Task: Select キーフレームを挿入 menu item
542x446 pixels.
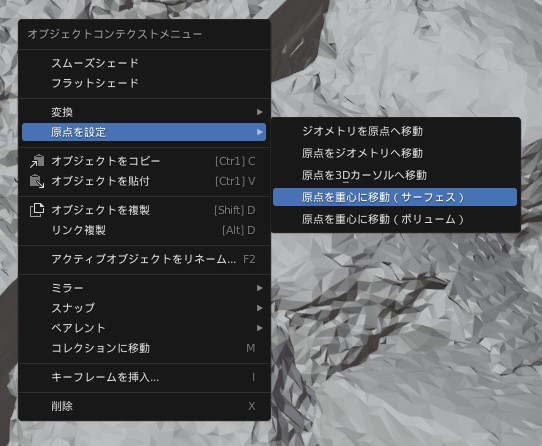Action: pyautogui.click(x=144, y=377)
